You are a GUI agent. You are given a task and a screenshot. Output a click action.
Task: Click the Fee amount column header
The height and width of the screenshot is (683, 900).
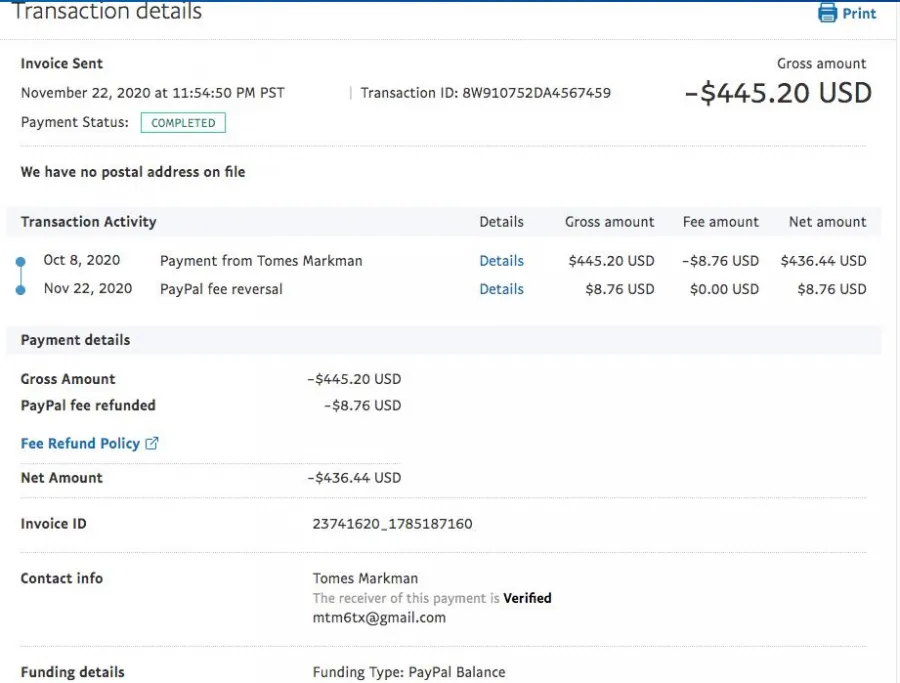(x=720, y=222)
